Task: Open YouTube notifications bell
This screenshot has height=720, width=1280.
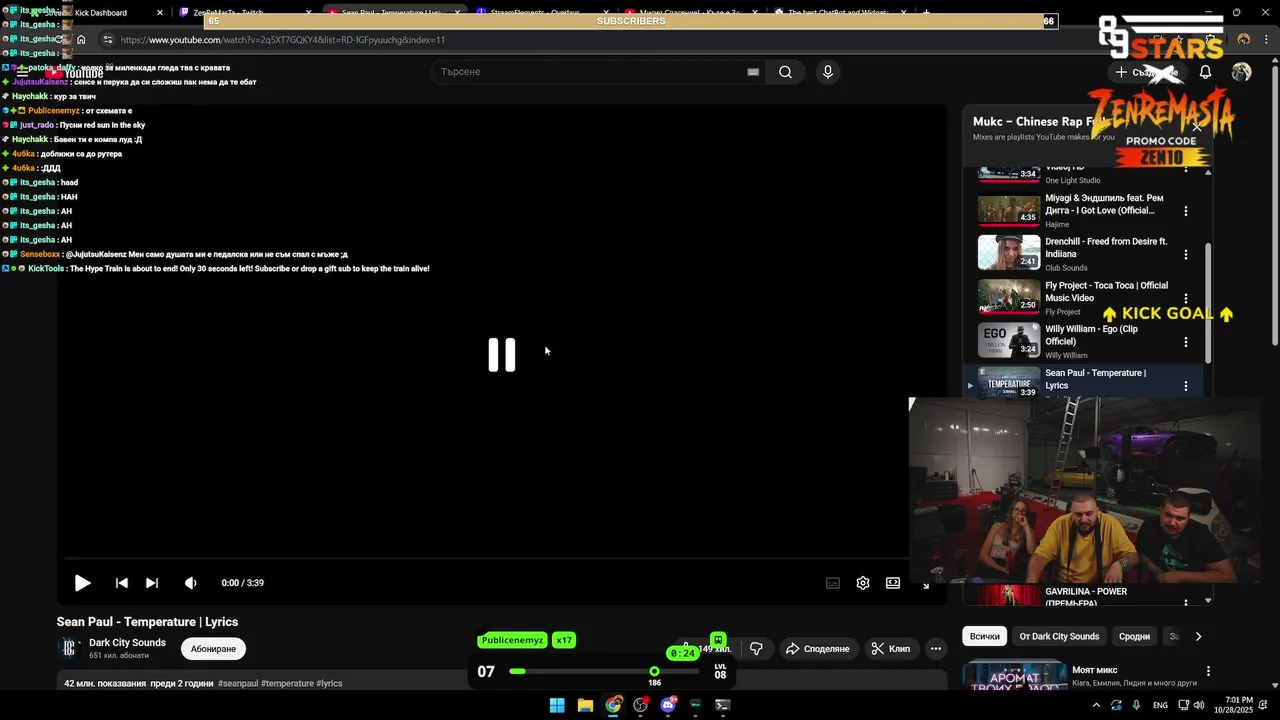Action: pos(1205,72)
